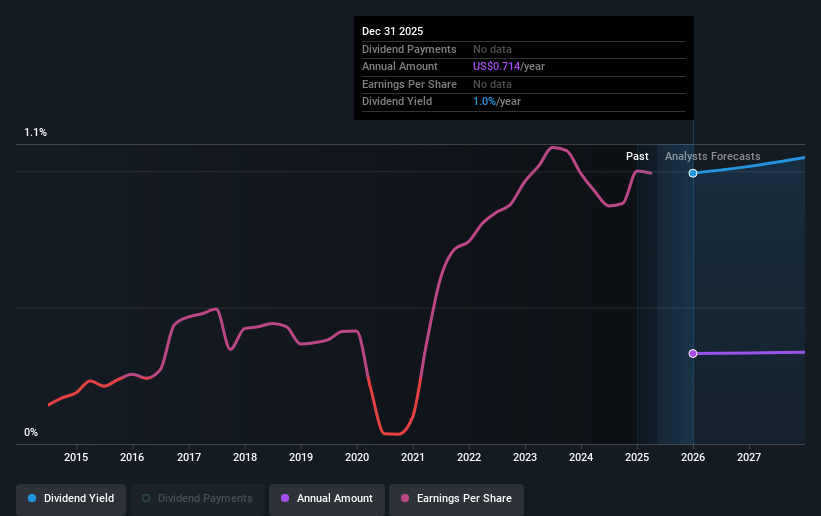Click the 1.1% y-axis label
Viewport: 821px width, 516px height.
tap(36, 133)
